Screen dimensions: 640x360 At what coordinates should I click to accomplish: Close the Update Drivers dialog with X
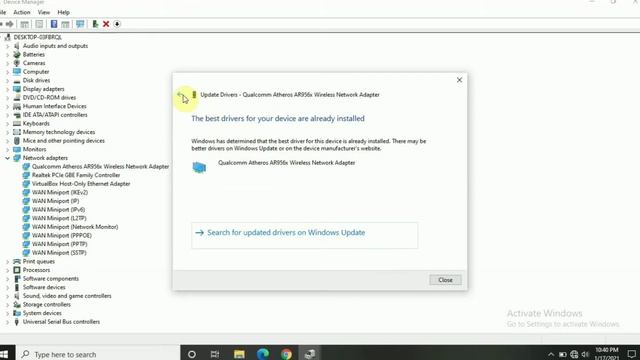pyautogui.click(x=459, y=80)
